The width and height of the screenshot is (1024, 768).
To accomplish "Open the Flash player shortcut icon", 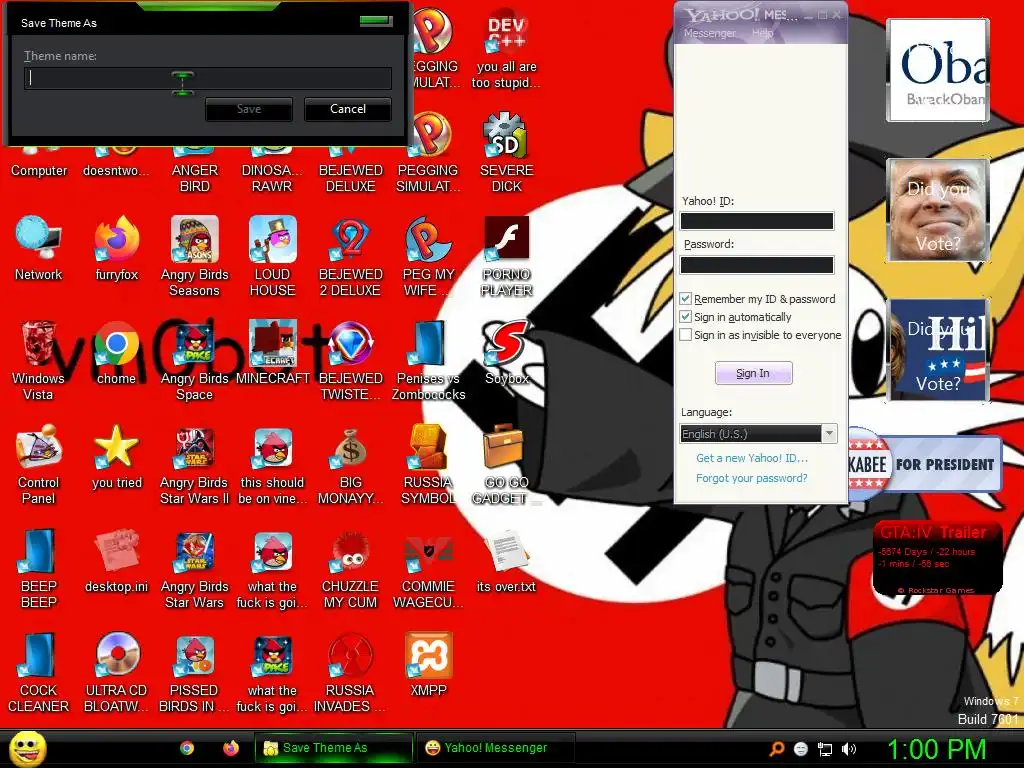I will click(x=506, y=256).
